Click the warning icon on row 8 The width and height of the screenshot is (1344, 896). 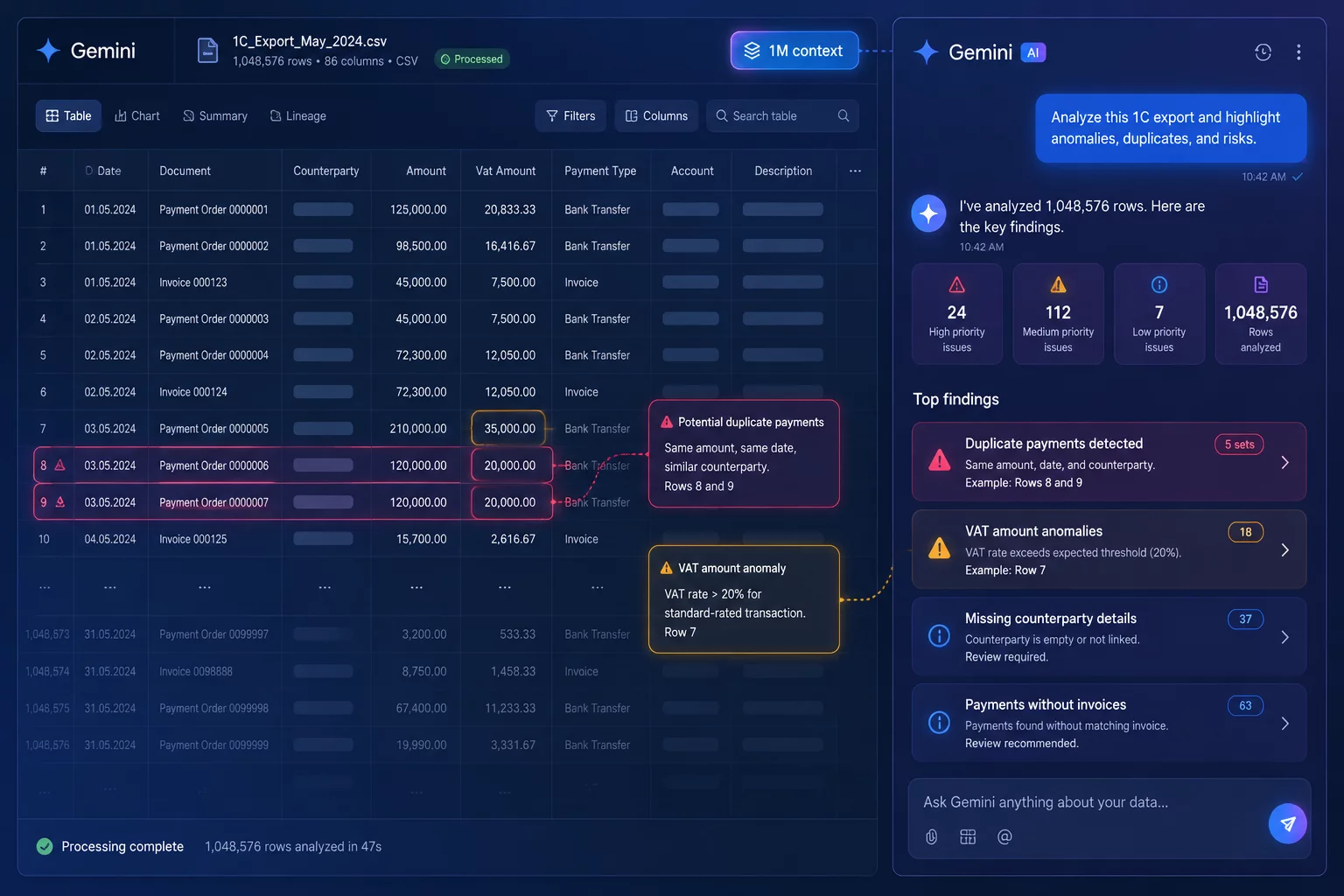(x=59, y=465)
